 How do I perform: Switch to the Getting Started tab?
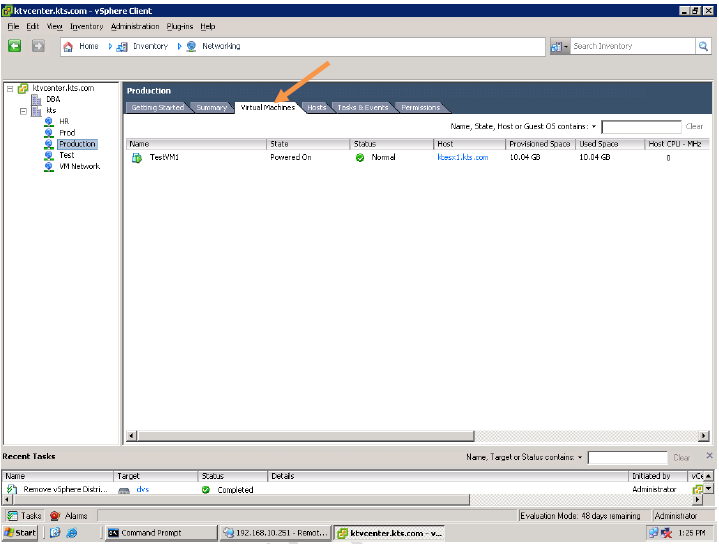coord(157,107)
